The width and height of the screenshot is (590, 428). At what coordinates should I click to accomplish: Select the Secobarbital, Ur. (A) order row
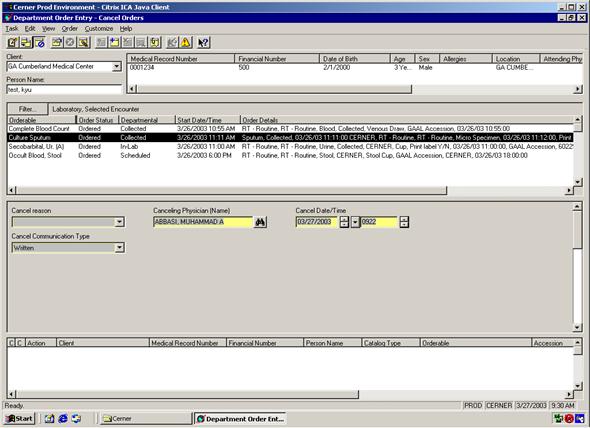[290, 146]
